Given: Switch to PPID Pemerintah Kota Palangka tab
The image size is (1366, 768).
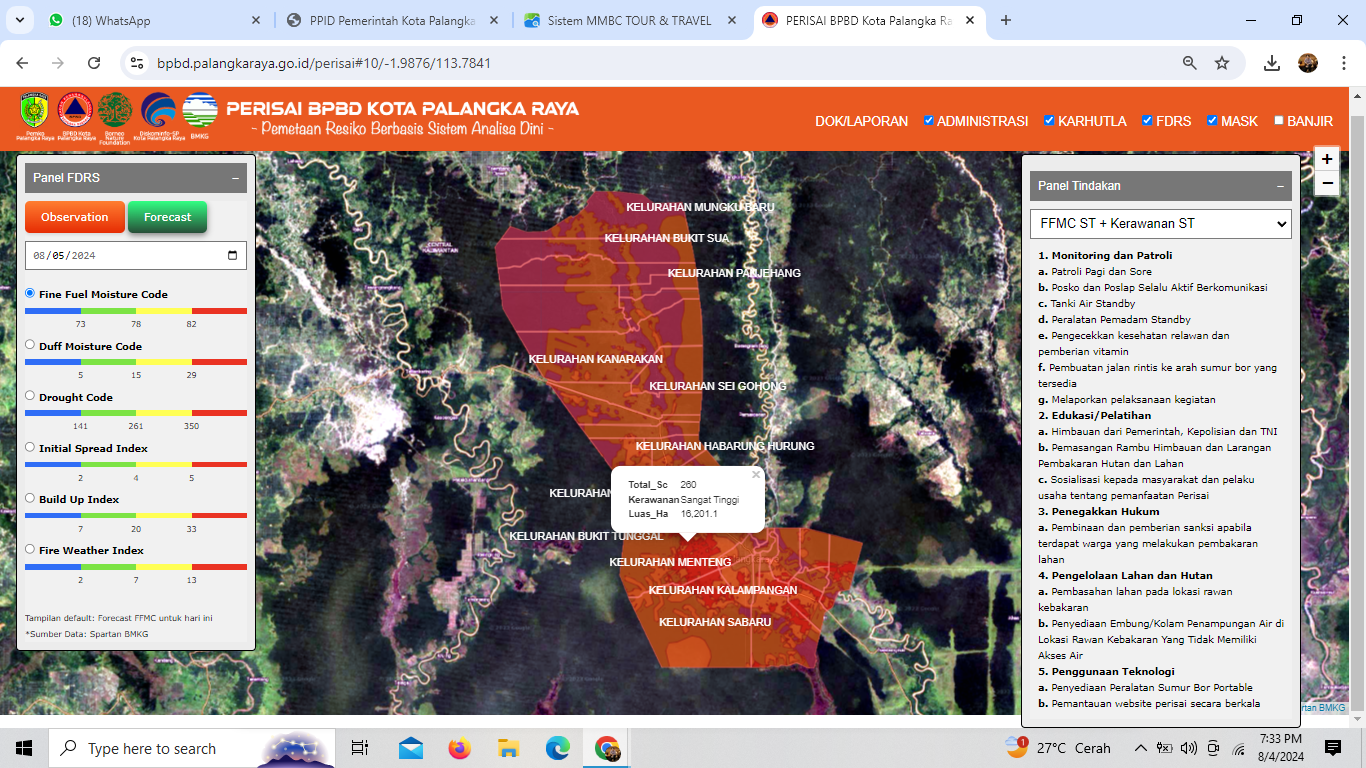Looking at the screenshot, I should (392, 20).
